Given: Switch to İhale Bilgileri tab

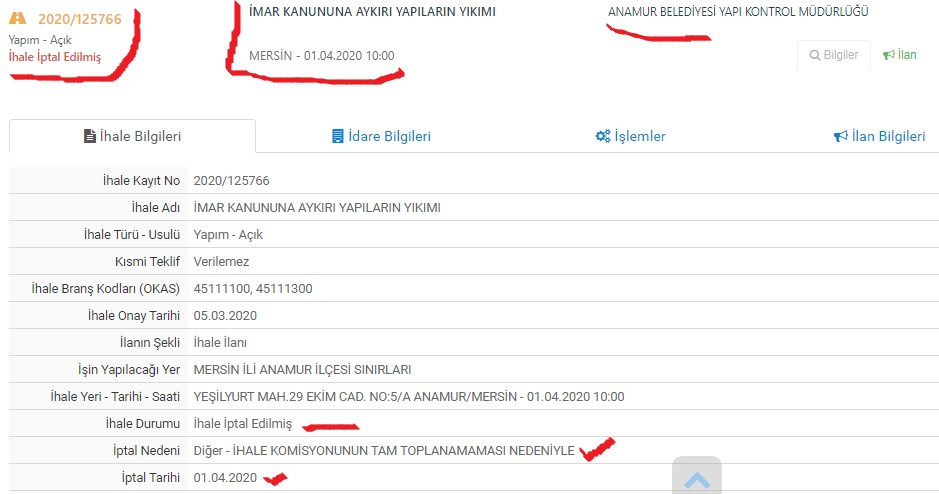Looking at the screenshot, I should 132,137.
